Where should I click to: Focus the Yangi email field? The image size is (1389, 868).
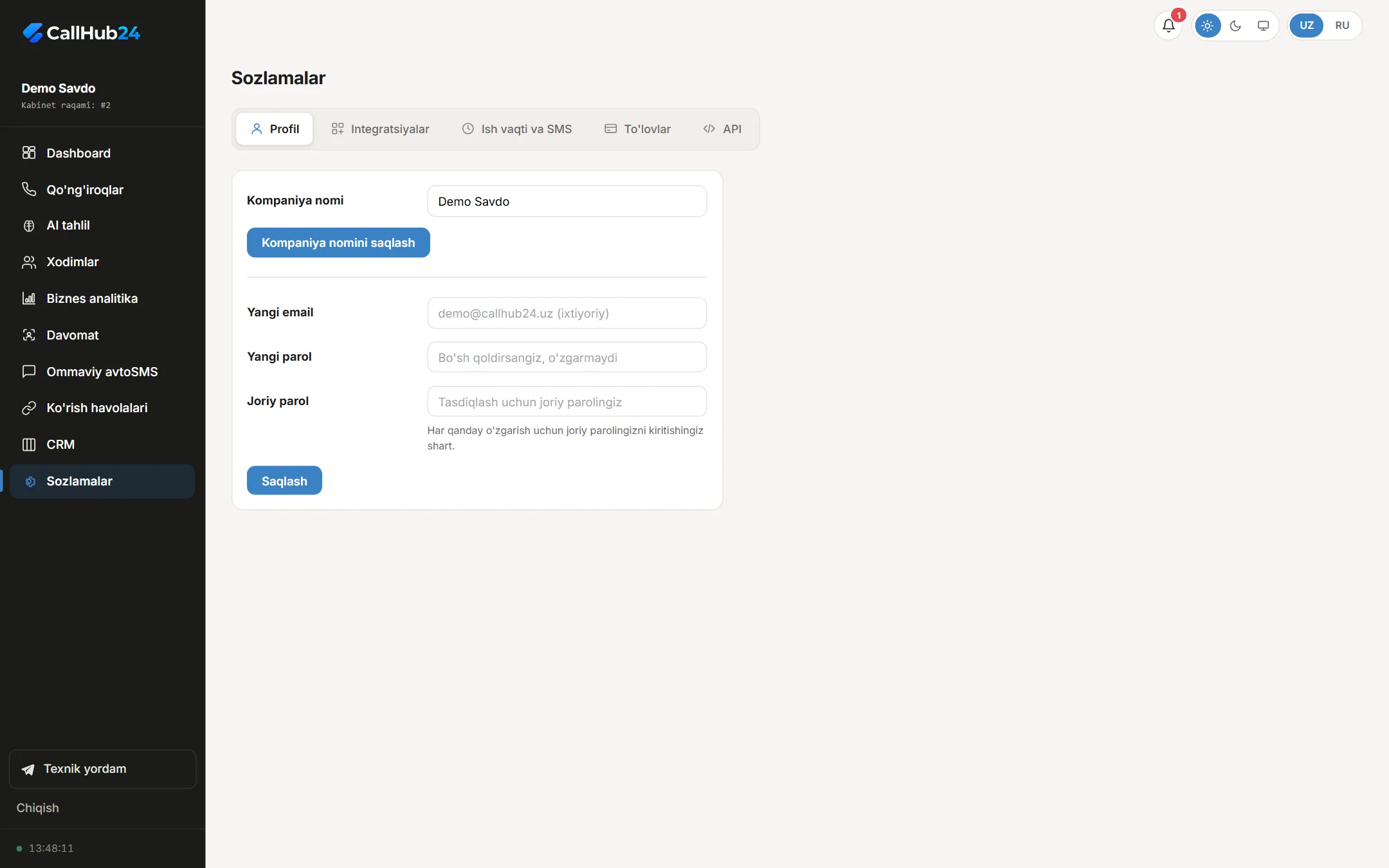coord(567,313)
